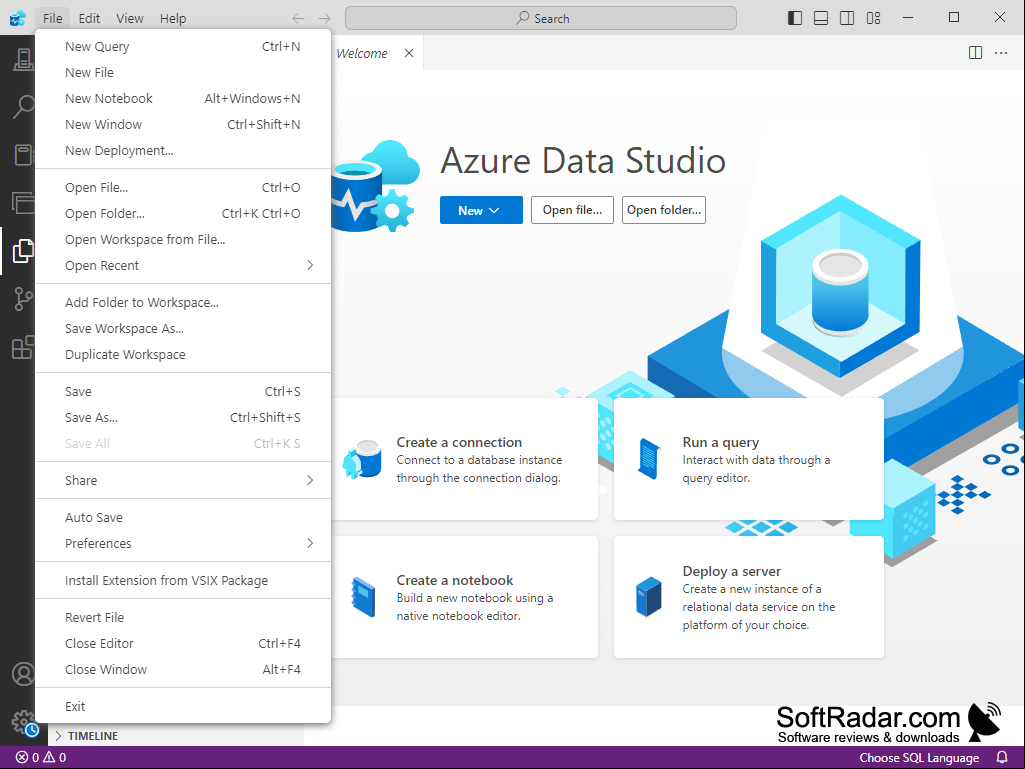
Task: Expand the Preferences submenu
Action: click(183, 543)
